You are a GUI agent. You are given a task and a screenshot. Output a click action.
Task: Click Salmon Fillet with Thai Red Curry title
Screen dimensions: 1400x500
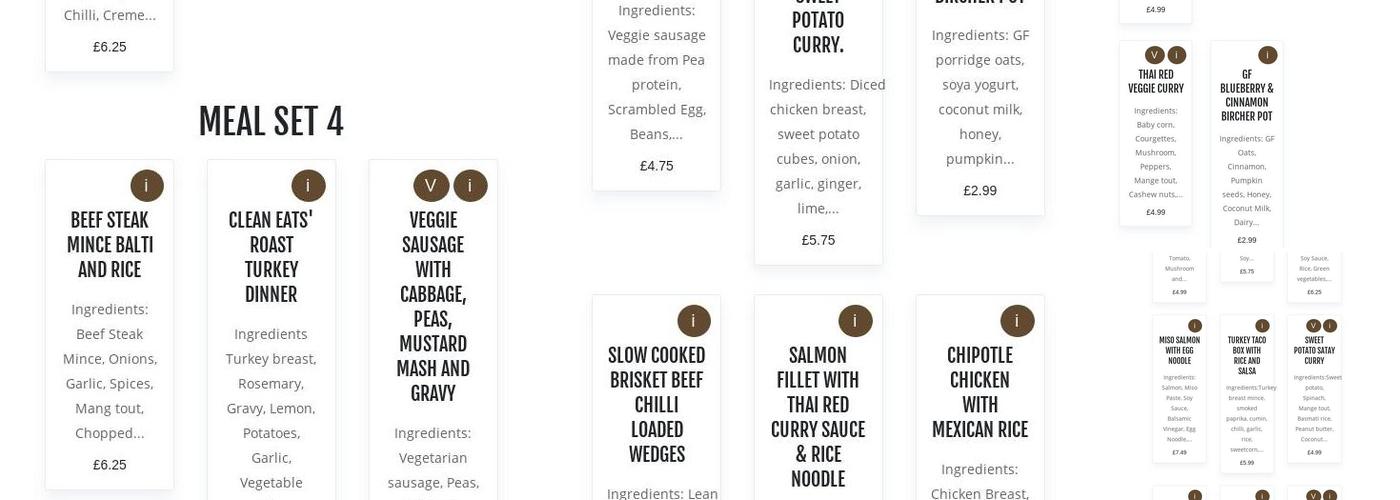pyautogui.click(x=818, y=417)
